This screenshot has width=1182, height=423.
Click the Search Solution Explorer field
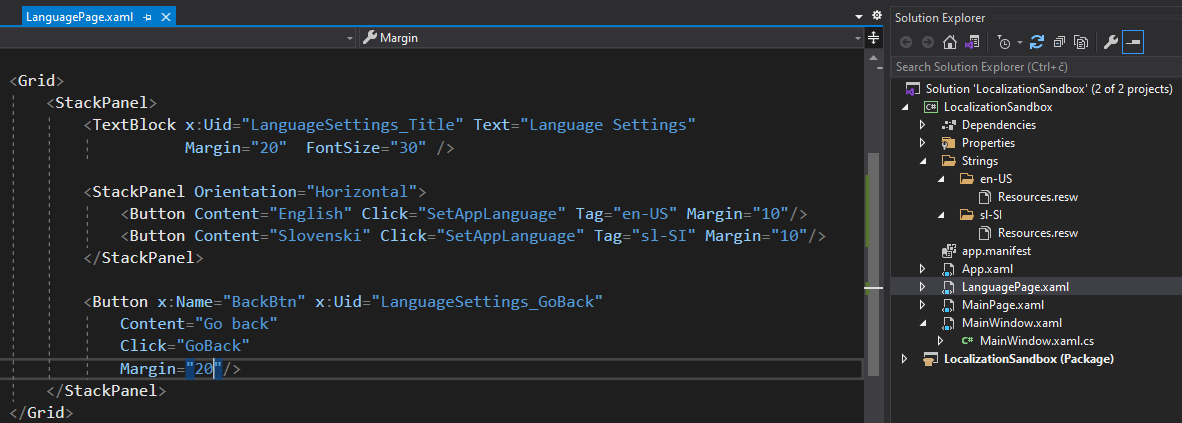point(1035,66)
